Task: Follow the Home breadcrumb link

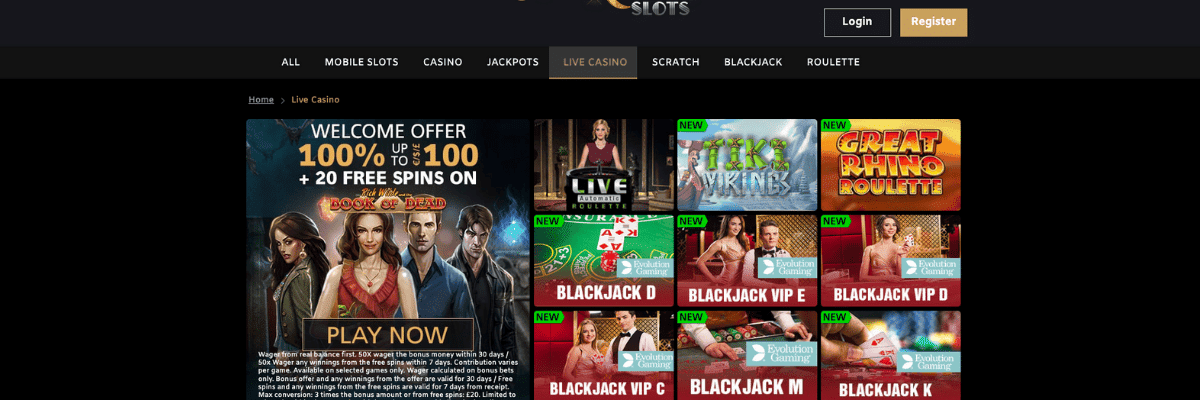Action: pyautogui.click(x=261, y=100)
